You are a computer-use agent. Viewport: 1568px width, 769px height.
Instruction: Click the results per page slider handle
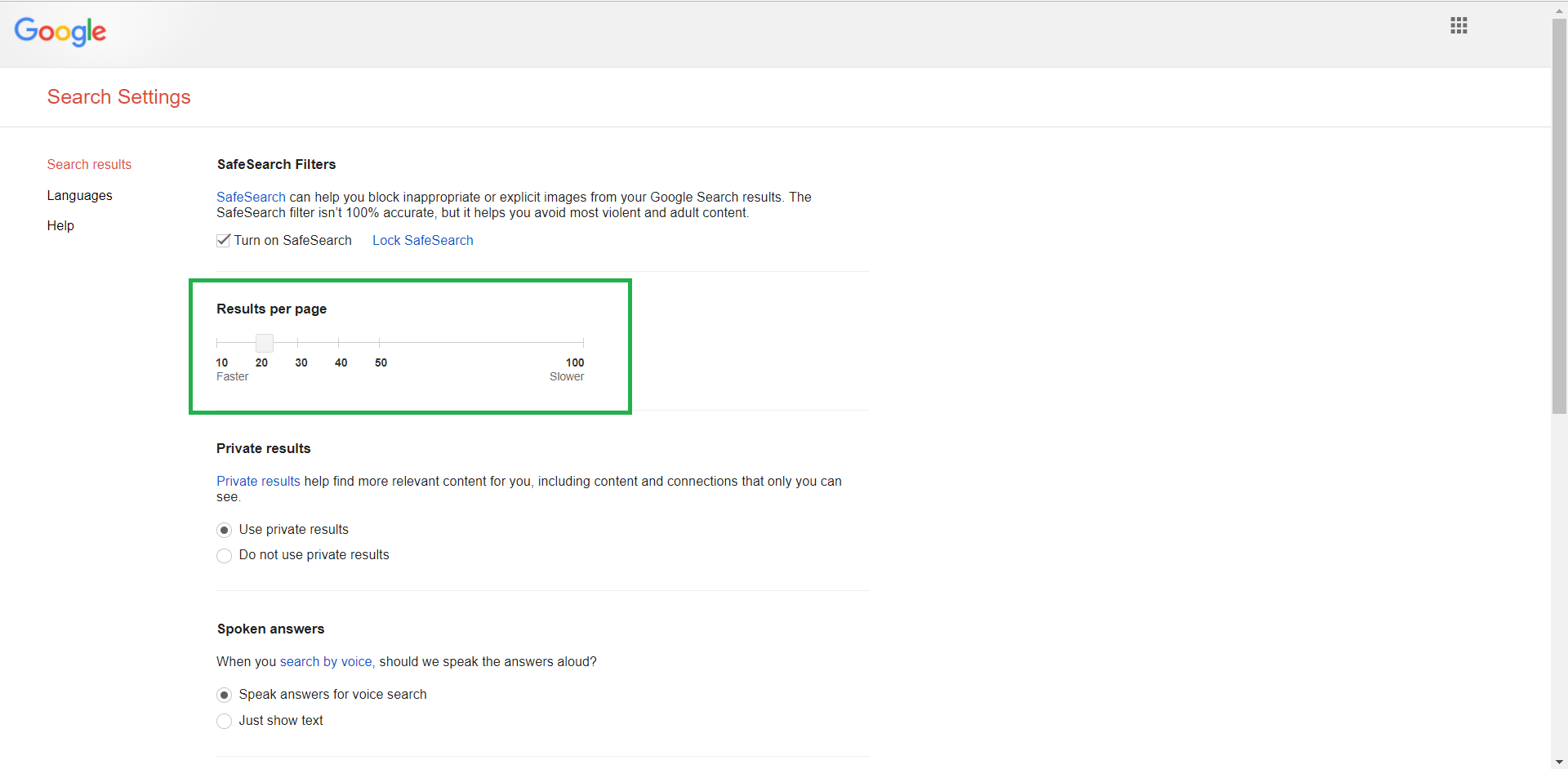click(264, 343)
